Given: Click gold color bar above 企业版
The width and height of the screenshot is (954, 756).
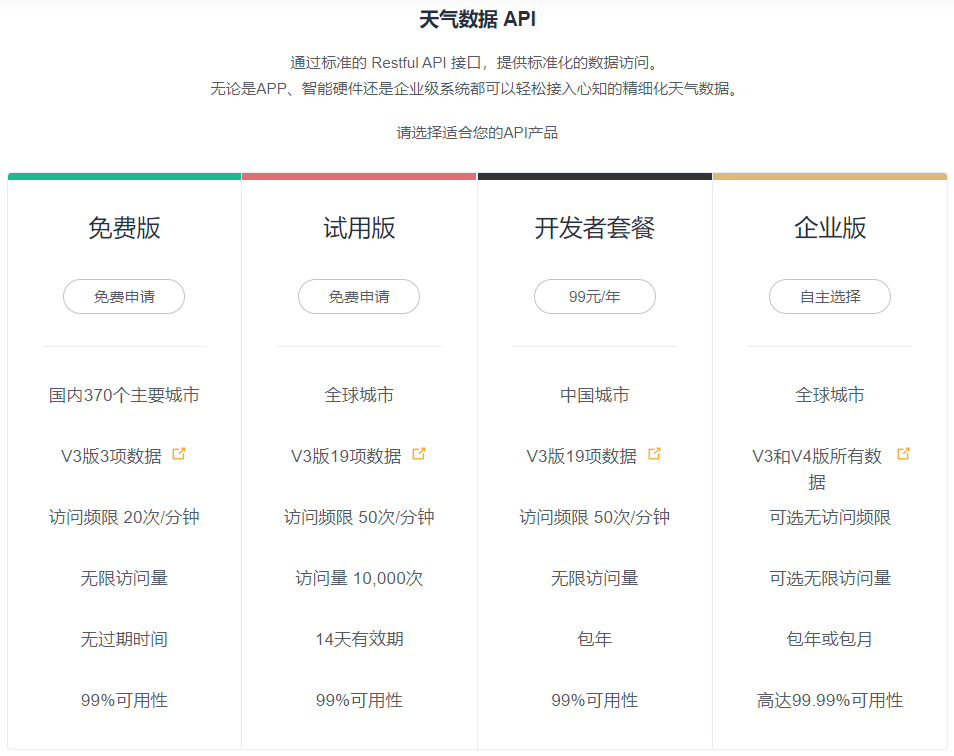Looking at the screenshot, I should point(830,176).
